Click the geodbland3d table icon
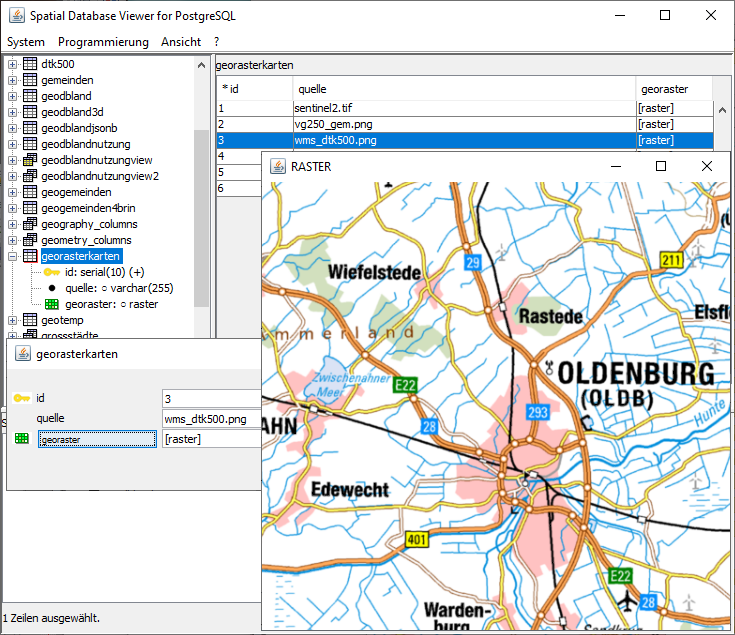The width and height of the screenshot is (735, 635). pos(30,112)
